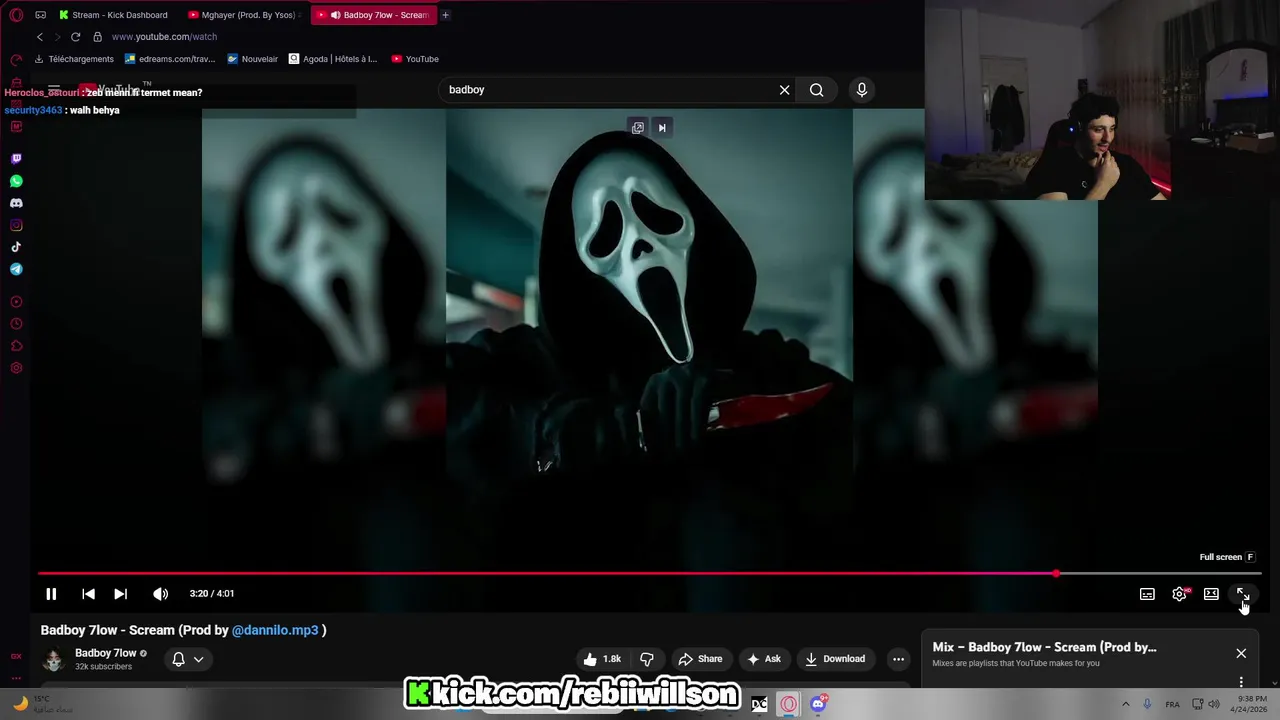The width and height of the screenshot is (1280, 720).
Task: Close the Mix playlist panel
Action: pos(1241,654)
